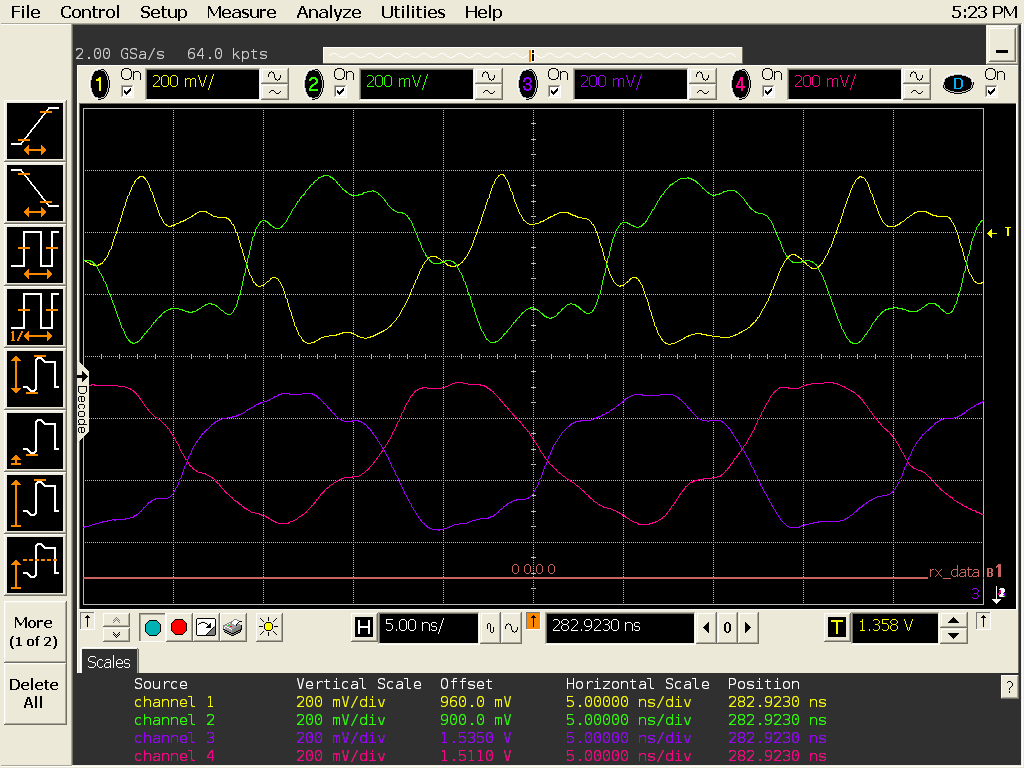
Task: Click the Single acquisition button
Action: (206, 628)
